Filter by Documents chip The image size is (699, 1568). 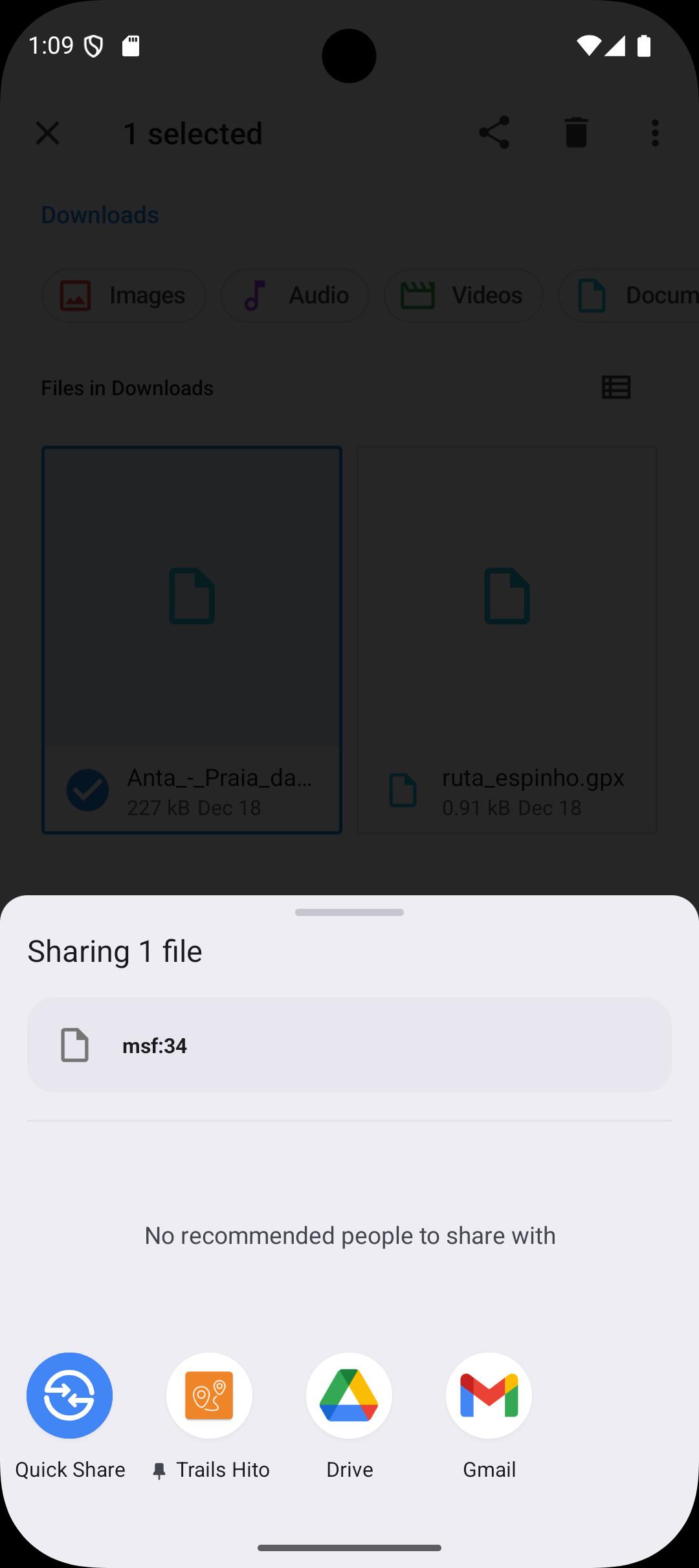coord(628,296)
